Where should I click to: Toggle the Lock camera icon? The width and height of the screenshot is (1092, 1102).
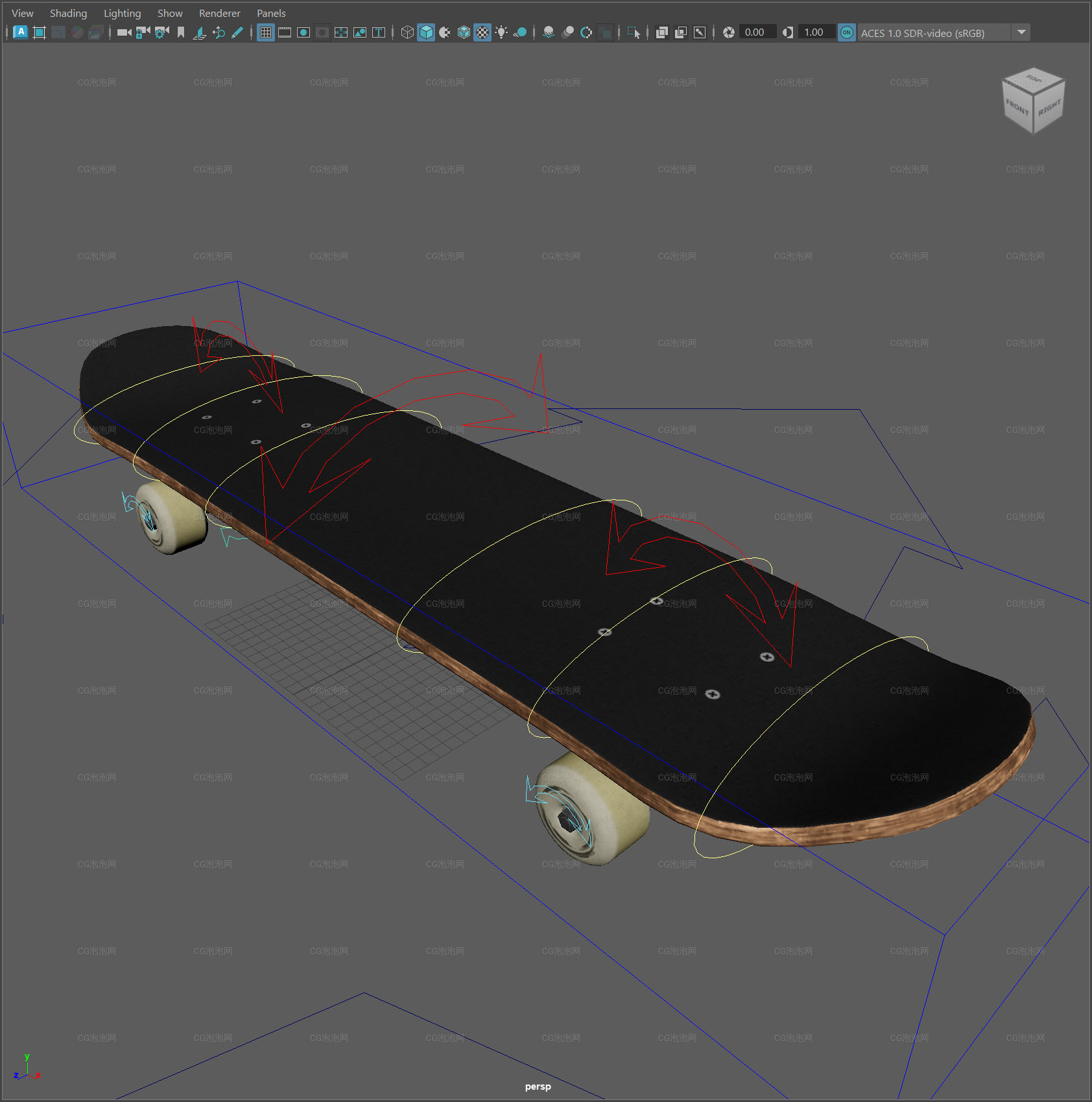point(143,32)
